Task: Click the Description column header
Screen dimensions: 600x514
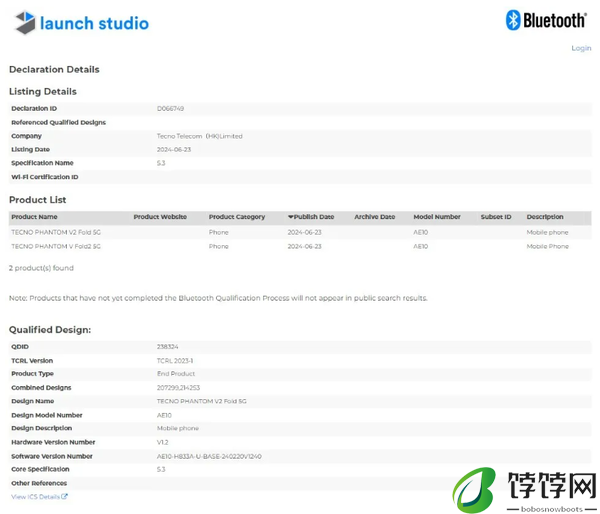Action: [x=545, y=217]
